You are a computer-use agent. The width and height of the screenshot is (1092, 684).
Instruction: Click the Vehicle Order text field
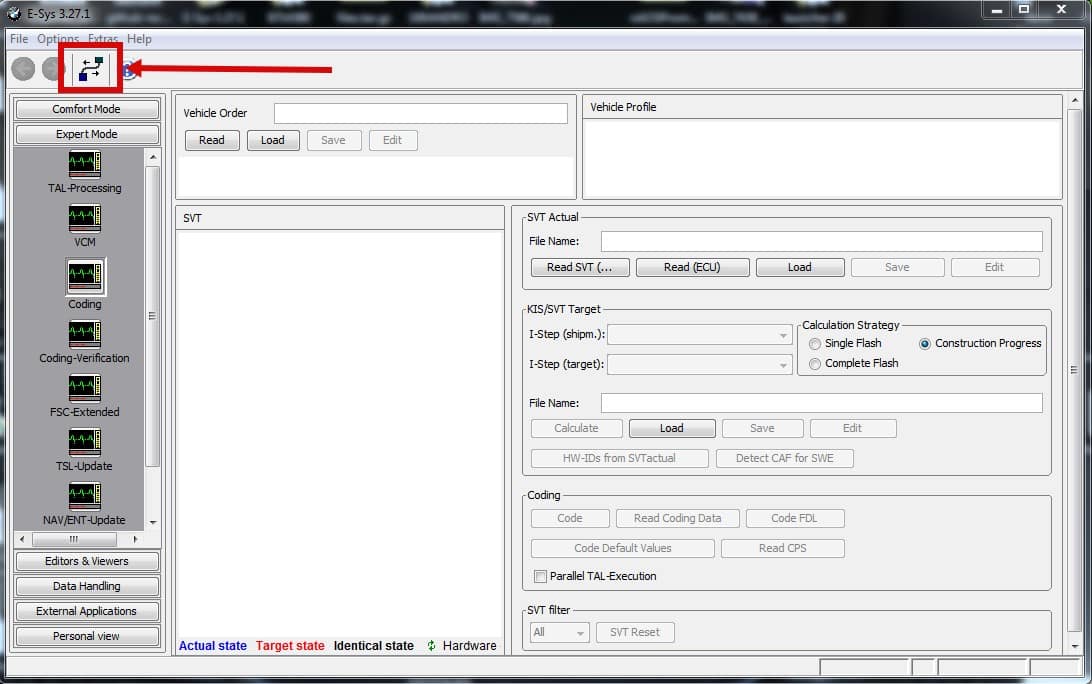coord(421,113)
